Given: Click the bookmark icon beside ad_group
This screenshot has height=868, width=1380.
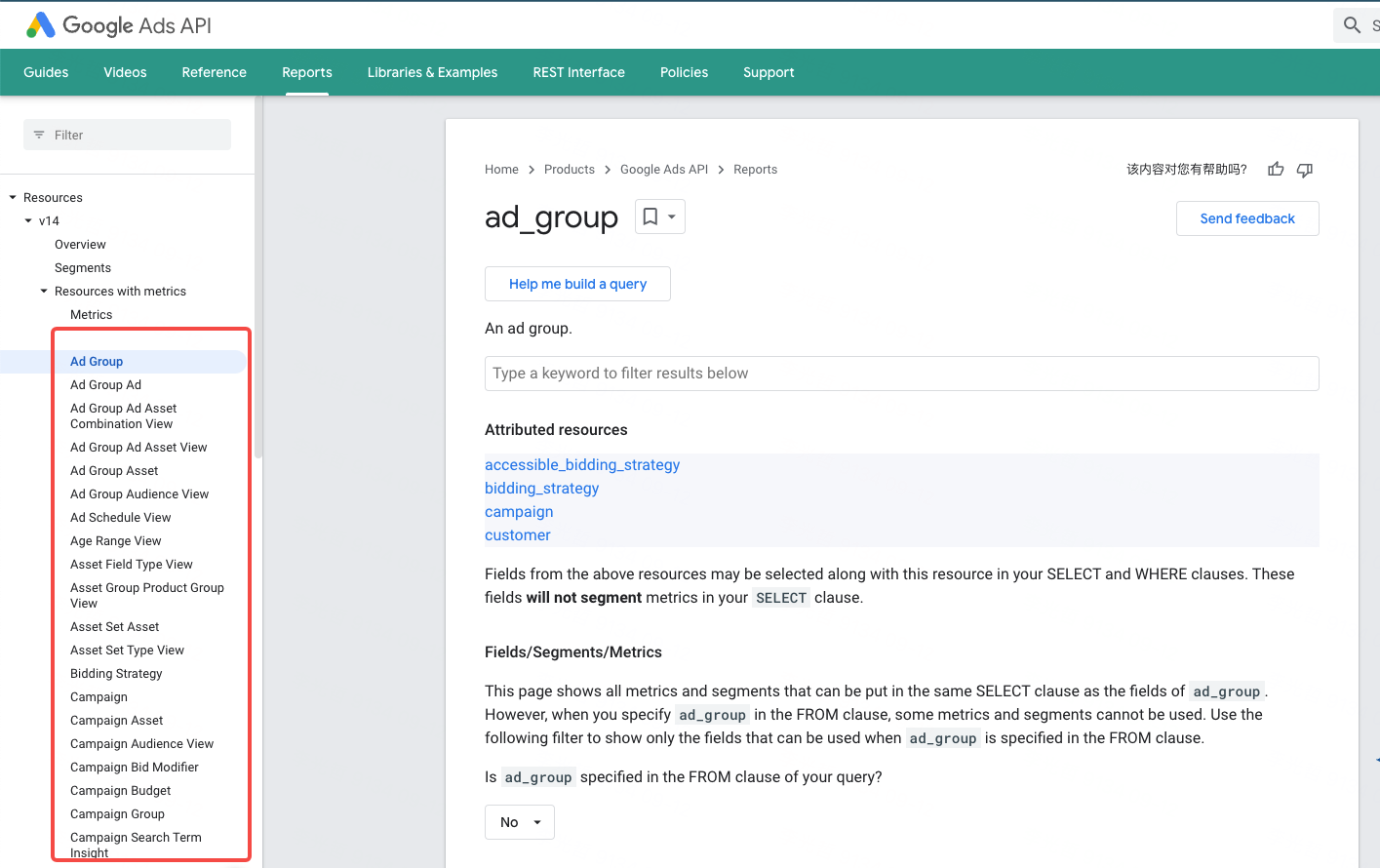Looking at the screenshot, I should pyautogui.click(x=651, y=217).
